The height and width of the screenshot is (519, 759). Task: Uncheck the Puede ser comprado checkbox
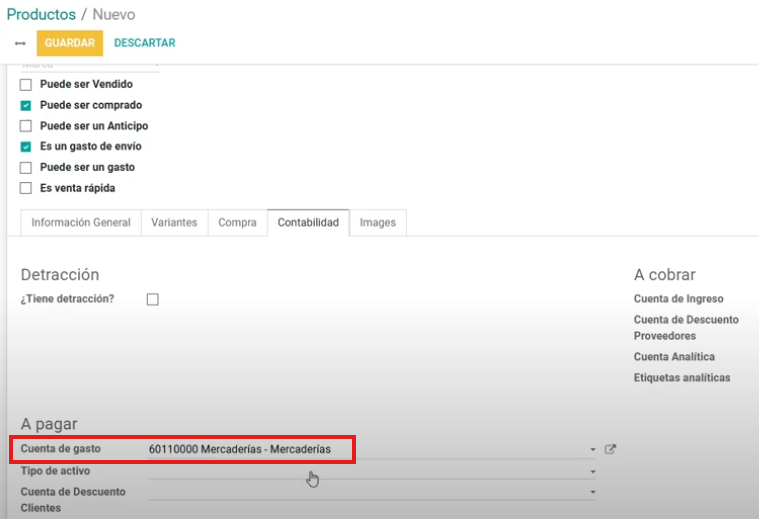pos(26,106)
